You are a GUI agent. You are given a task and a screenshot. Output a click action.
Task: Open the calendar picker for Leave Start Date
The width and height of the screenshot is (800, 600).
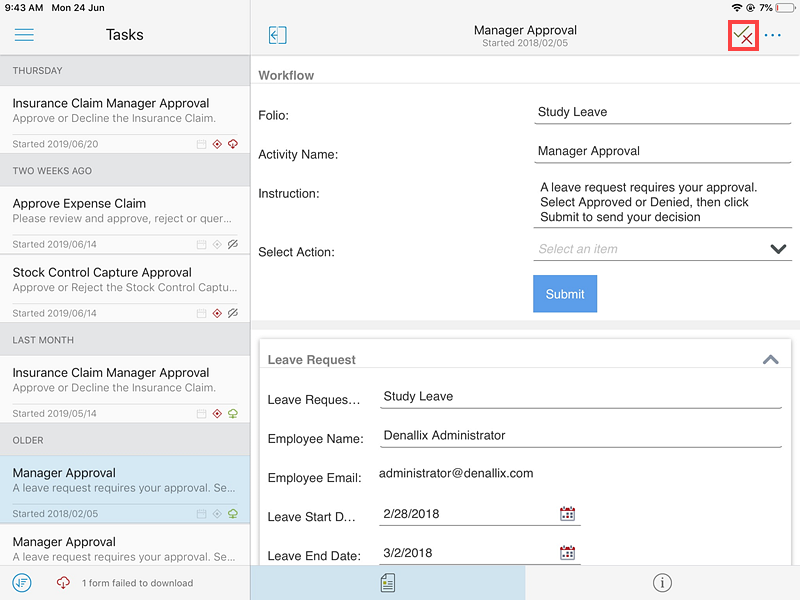tap(567, 513)
